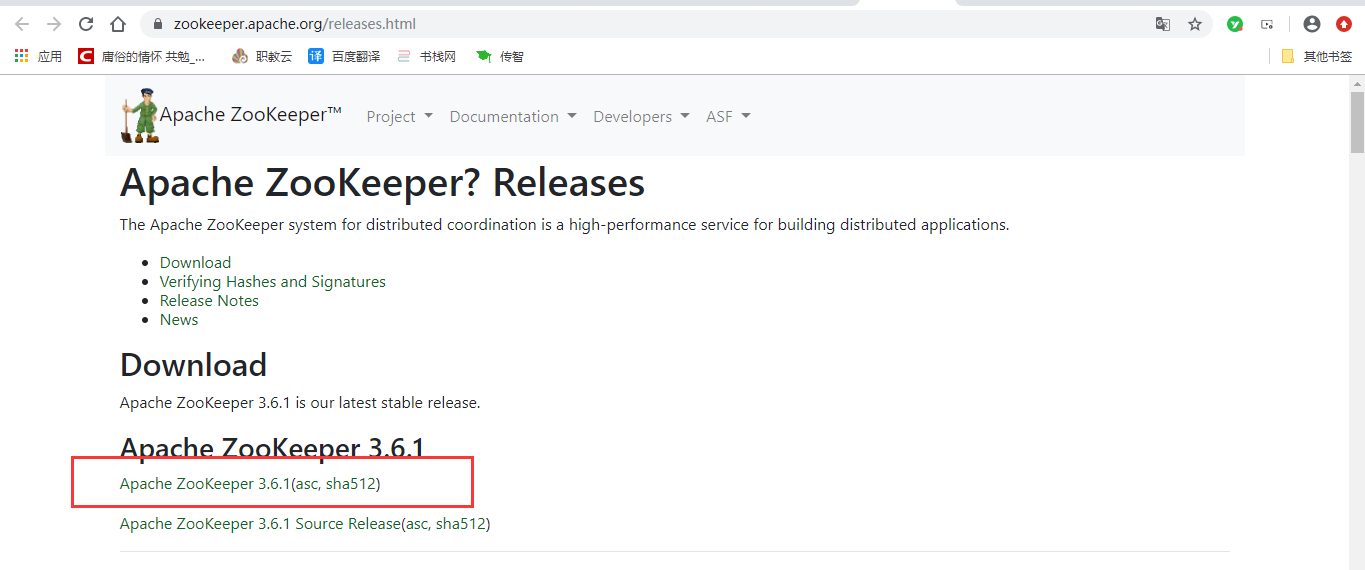
Task: Open the asc signature for ZooKeeper 3.6.1 binary
Action: tap(307, 484)
